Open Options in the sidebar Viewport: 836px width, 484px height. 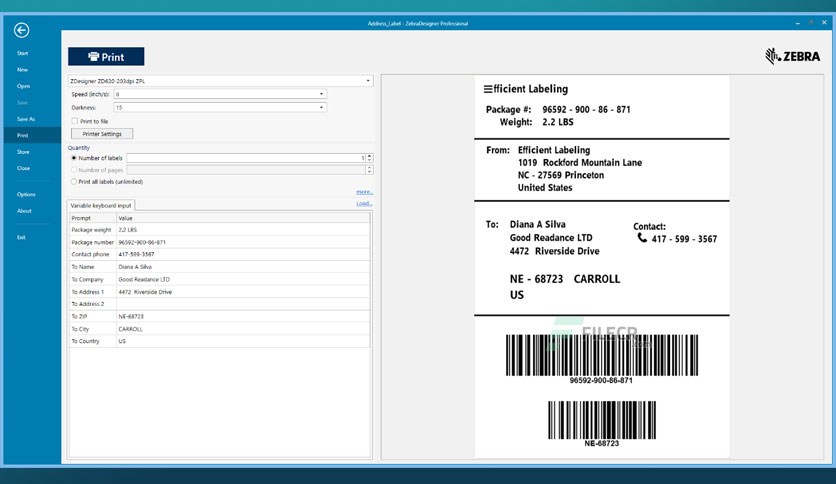click(26, 195)
